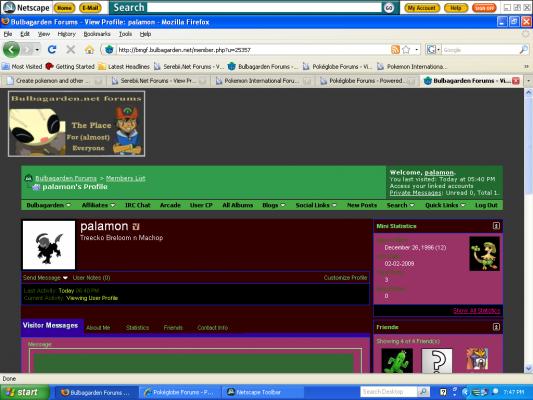Expand Bulbagarden navbar dropdown

click(x=48, y=205)
